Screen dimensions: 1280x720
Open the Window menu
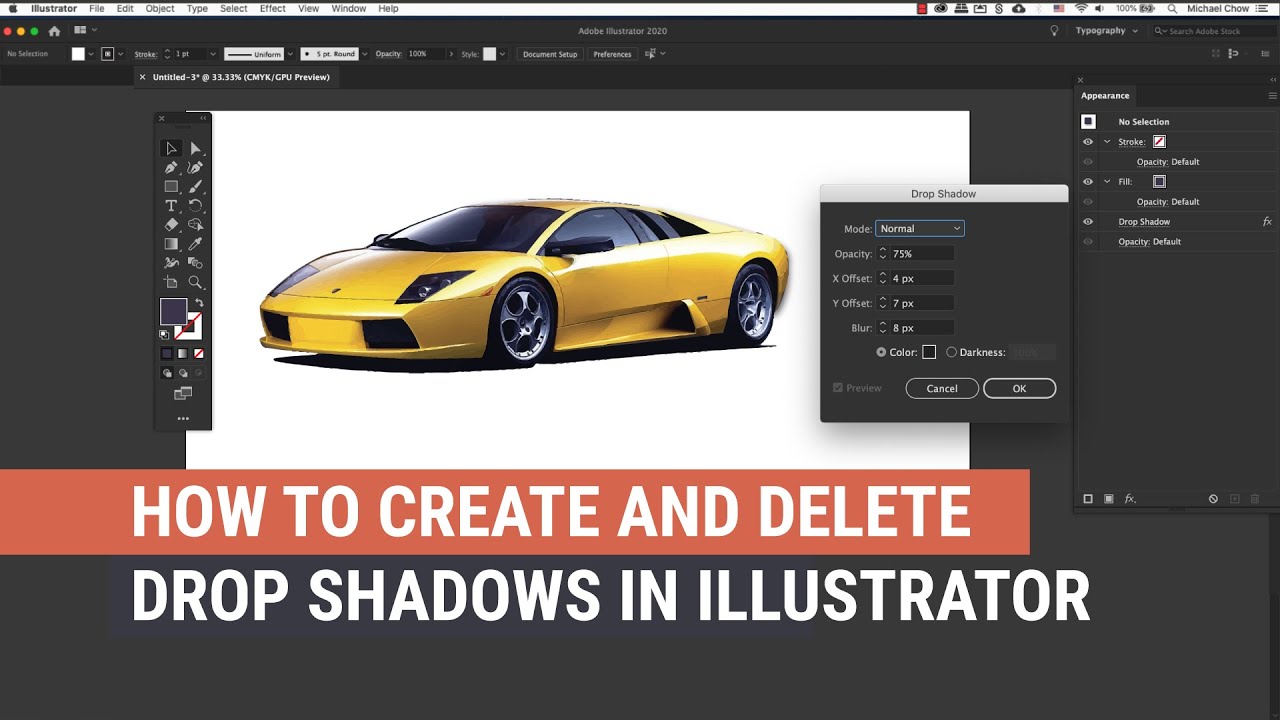coord(349,8)
